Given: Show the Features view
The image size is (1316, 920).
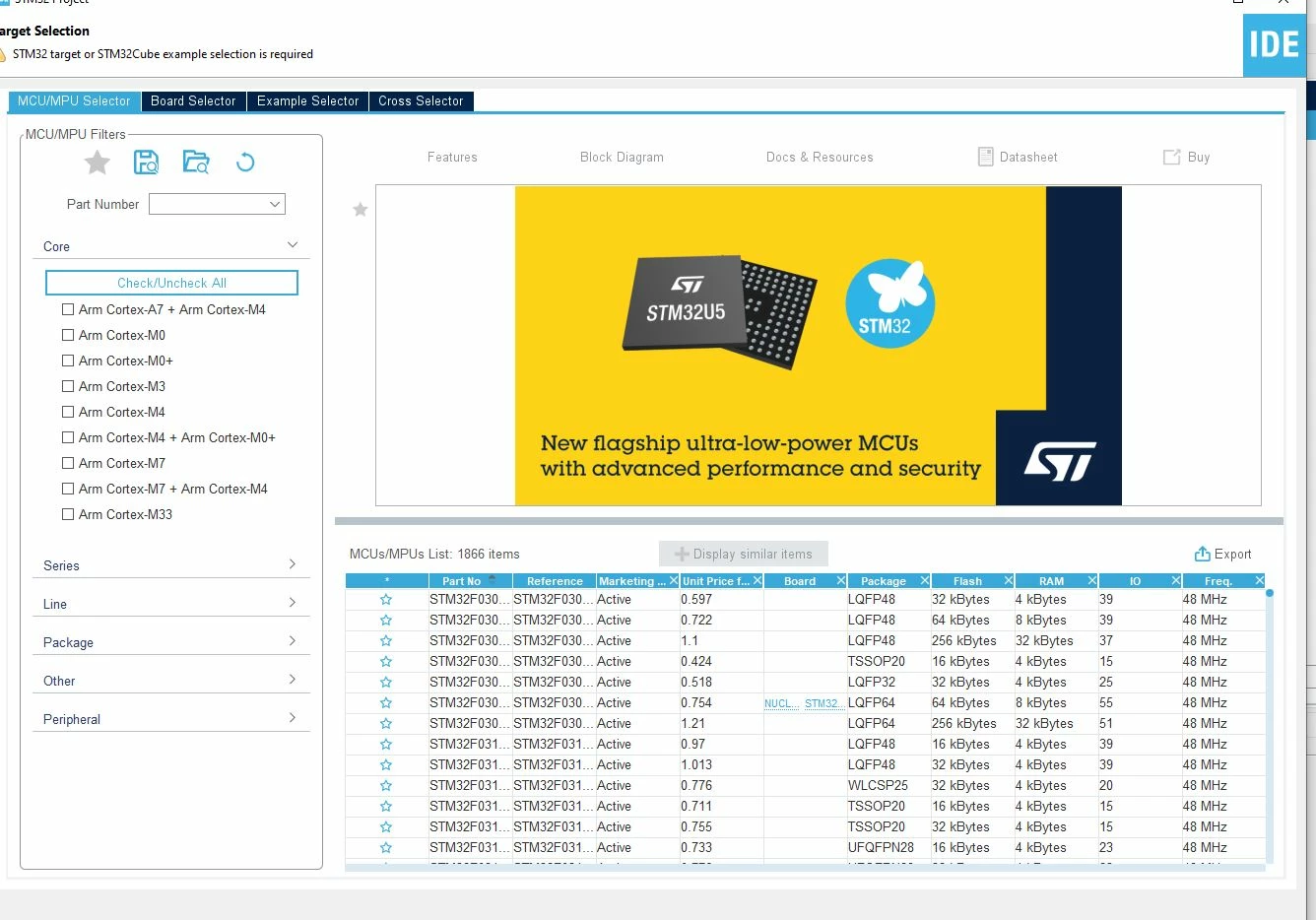Looking at the screenshot, I should click(452, 157).
